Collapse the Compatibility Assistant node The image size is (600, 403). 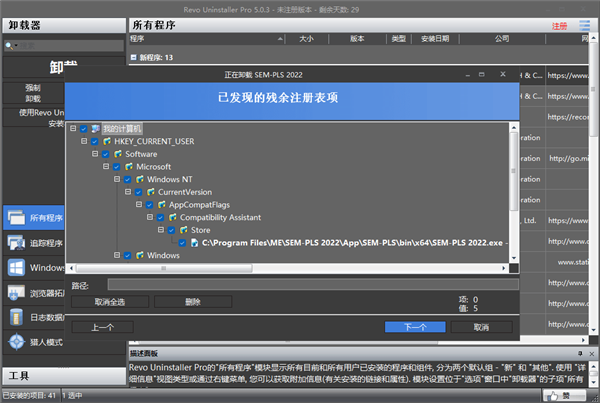pos(150,217)
